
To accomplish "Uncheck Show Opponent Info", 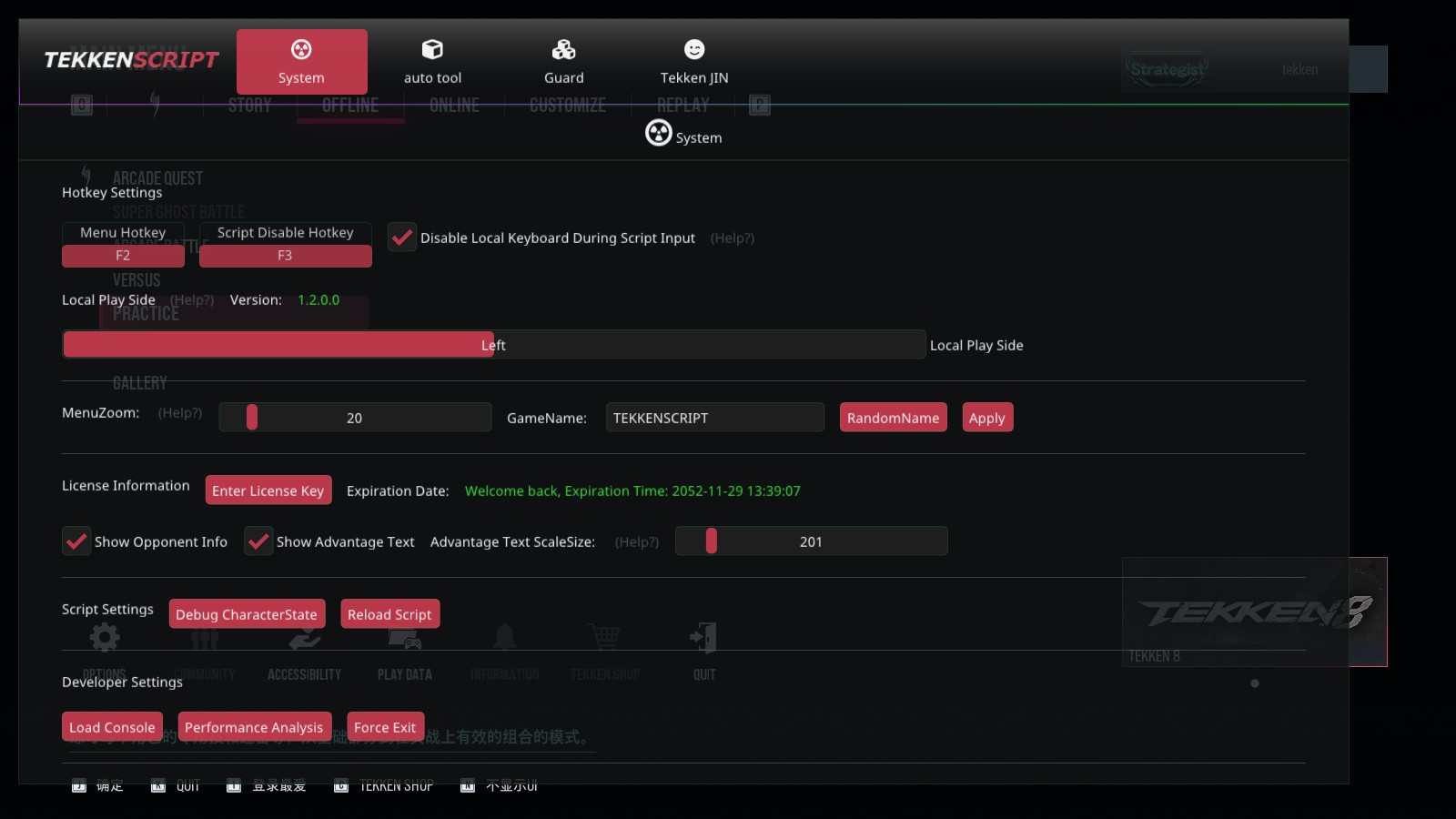I will point(76,541).
